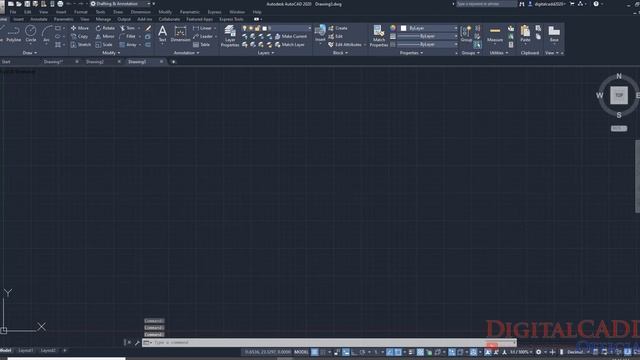Open the Format menu
Image resolution: width=640 pixels, height=360 pixels.
81,12
